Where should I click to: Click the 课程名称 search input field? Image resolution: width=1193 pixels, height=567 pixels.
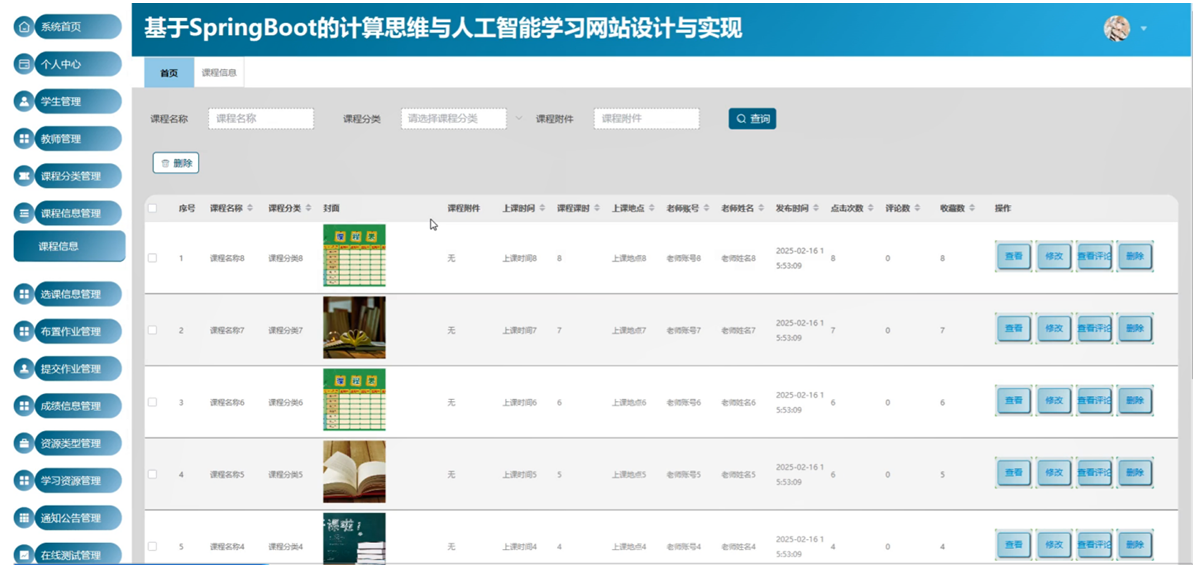tap(261, 119)
